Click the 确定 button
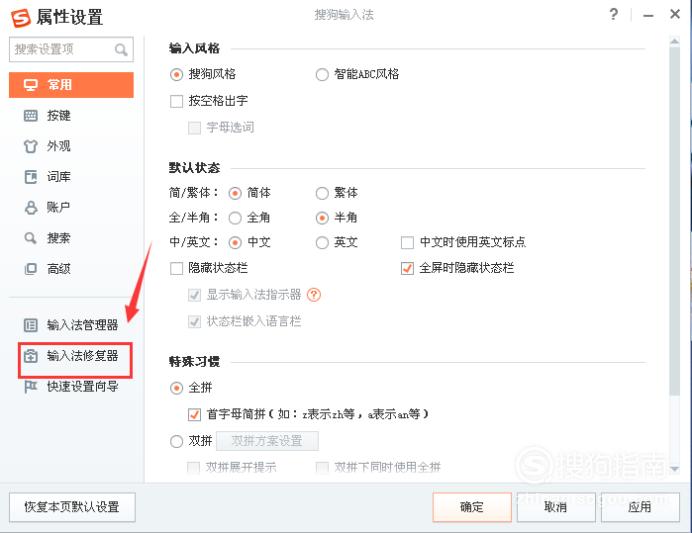The image size is (692, 533). point(472,507)
